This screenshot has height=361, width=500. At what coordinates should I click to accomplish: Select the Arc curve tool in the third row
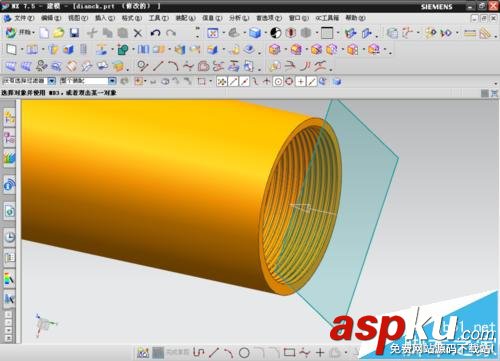173,66
